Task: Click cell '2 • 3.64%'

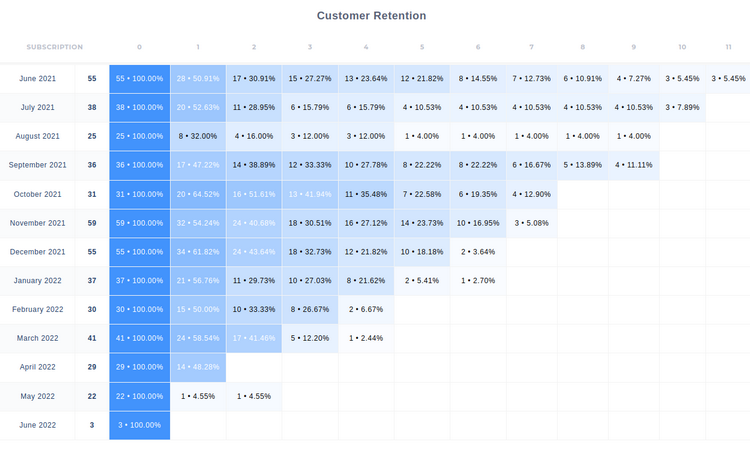Action: pos(478,252)
